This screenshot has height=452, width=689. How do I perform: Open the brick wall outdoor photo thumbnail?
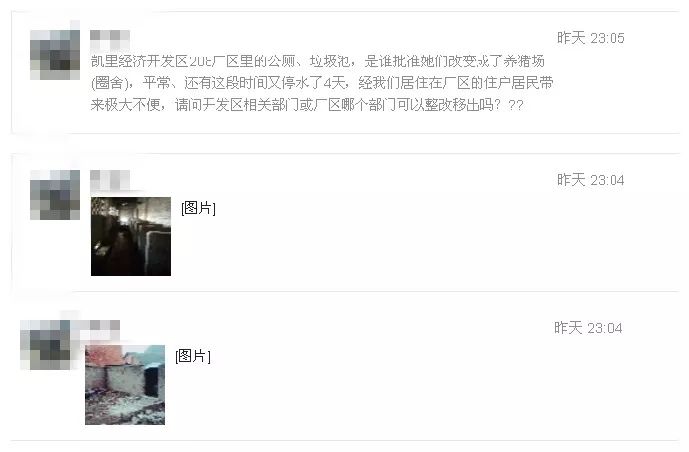tap(125, 385)
